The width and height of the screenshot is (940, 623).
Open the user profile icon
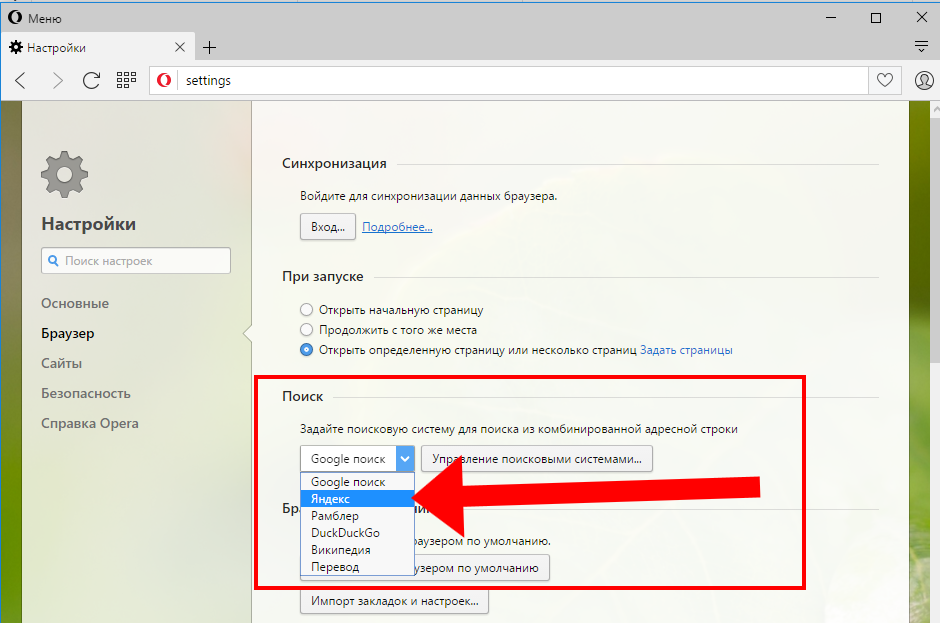tap(923, 80)
